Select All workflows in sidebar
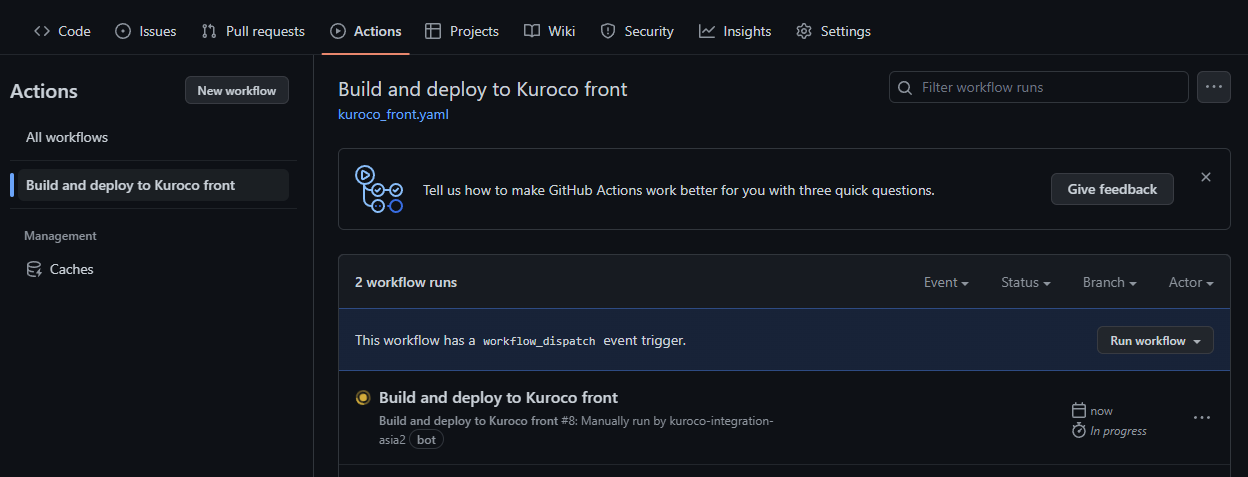 pyautogui.click(x=67, y=137)
